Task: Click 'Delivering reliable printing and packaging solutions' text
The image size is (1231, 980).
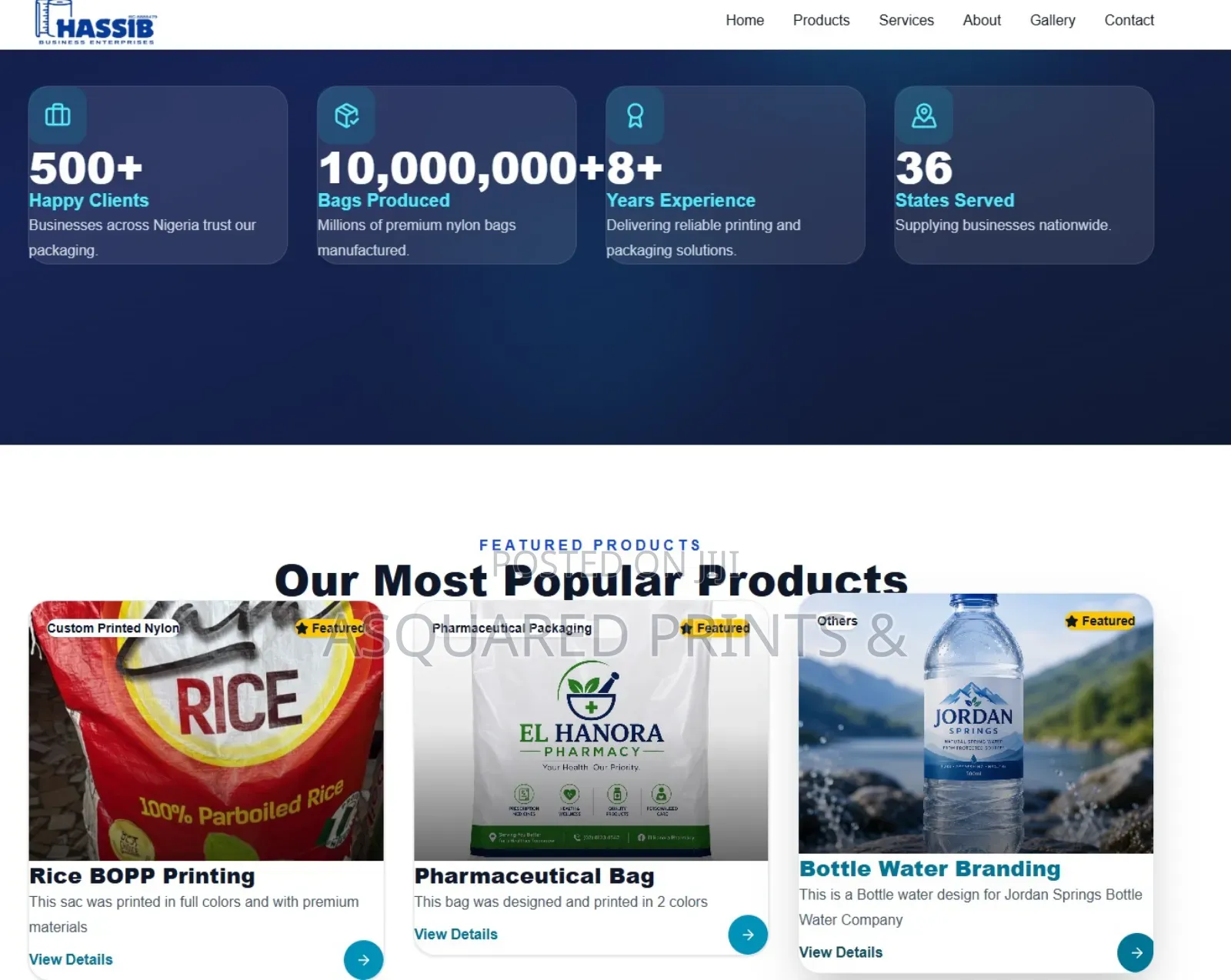Action: click(x=703, y=238)
